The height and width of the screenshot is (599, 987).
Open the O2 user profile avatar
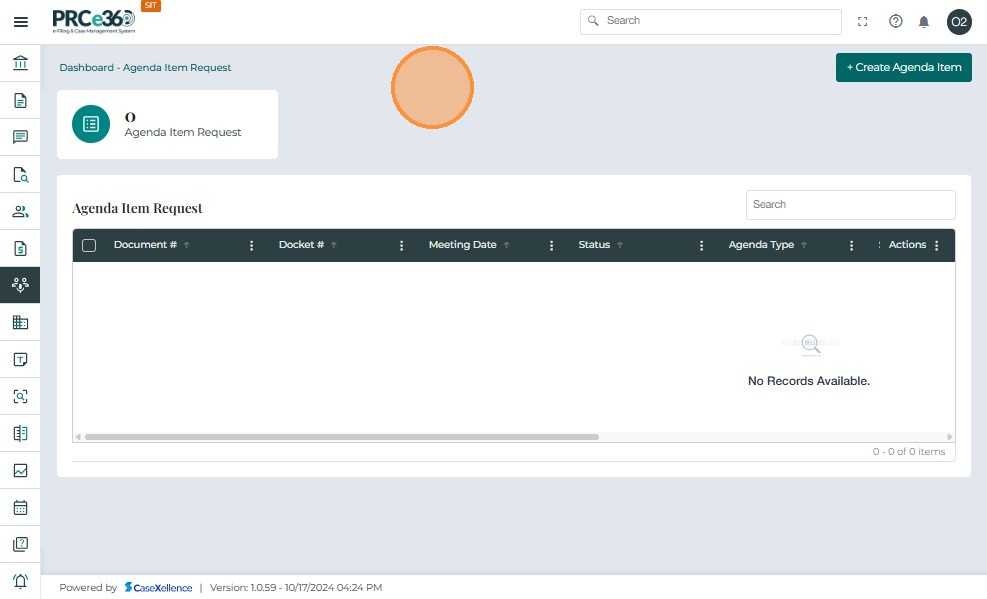[959, 22]
